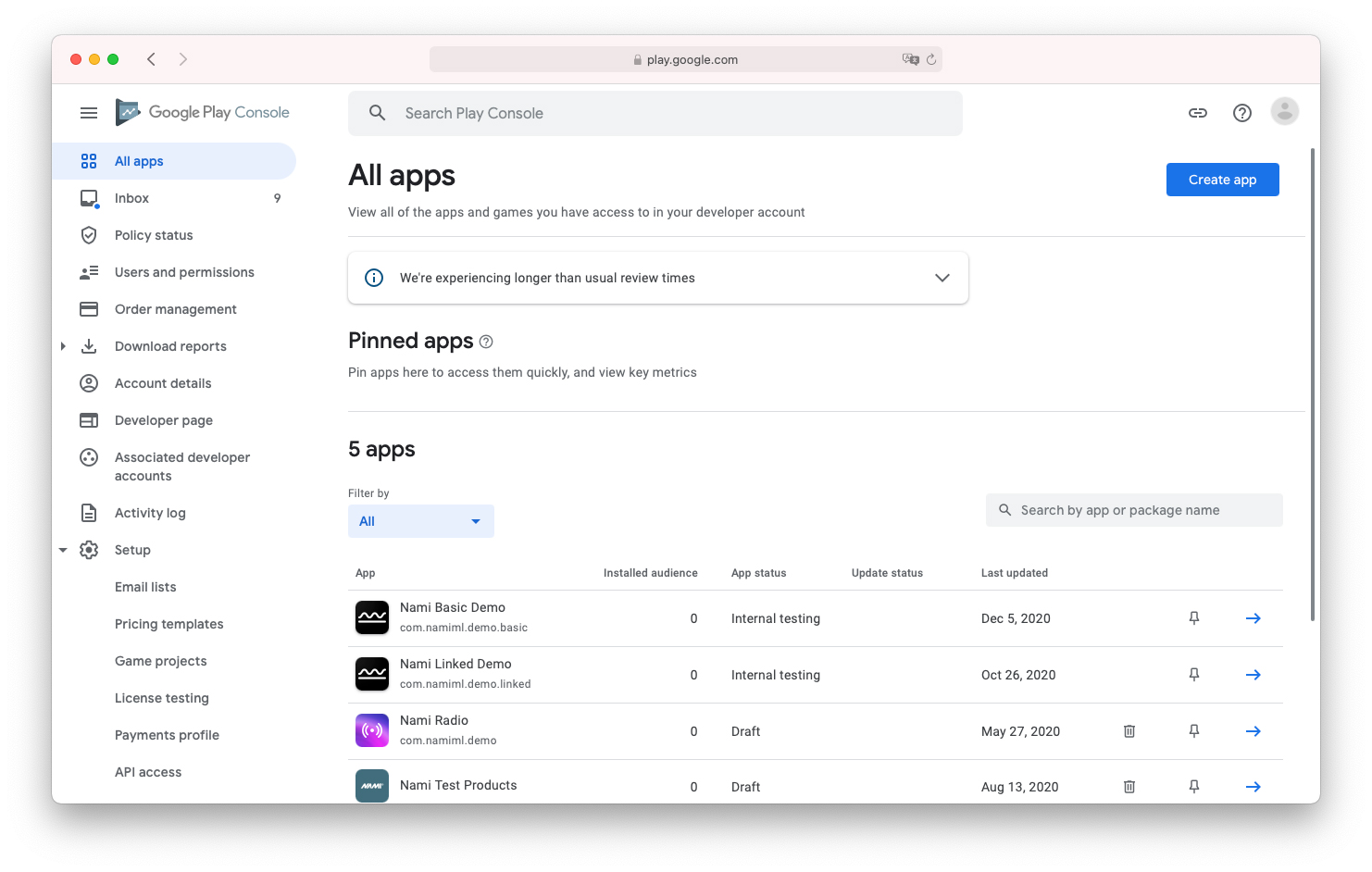This screenshot has width=1372, height=872.
Task: Click the link icon in top bar
Action: (x=1198, y=113)
